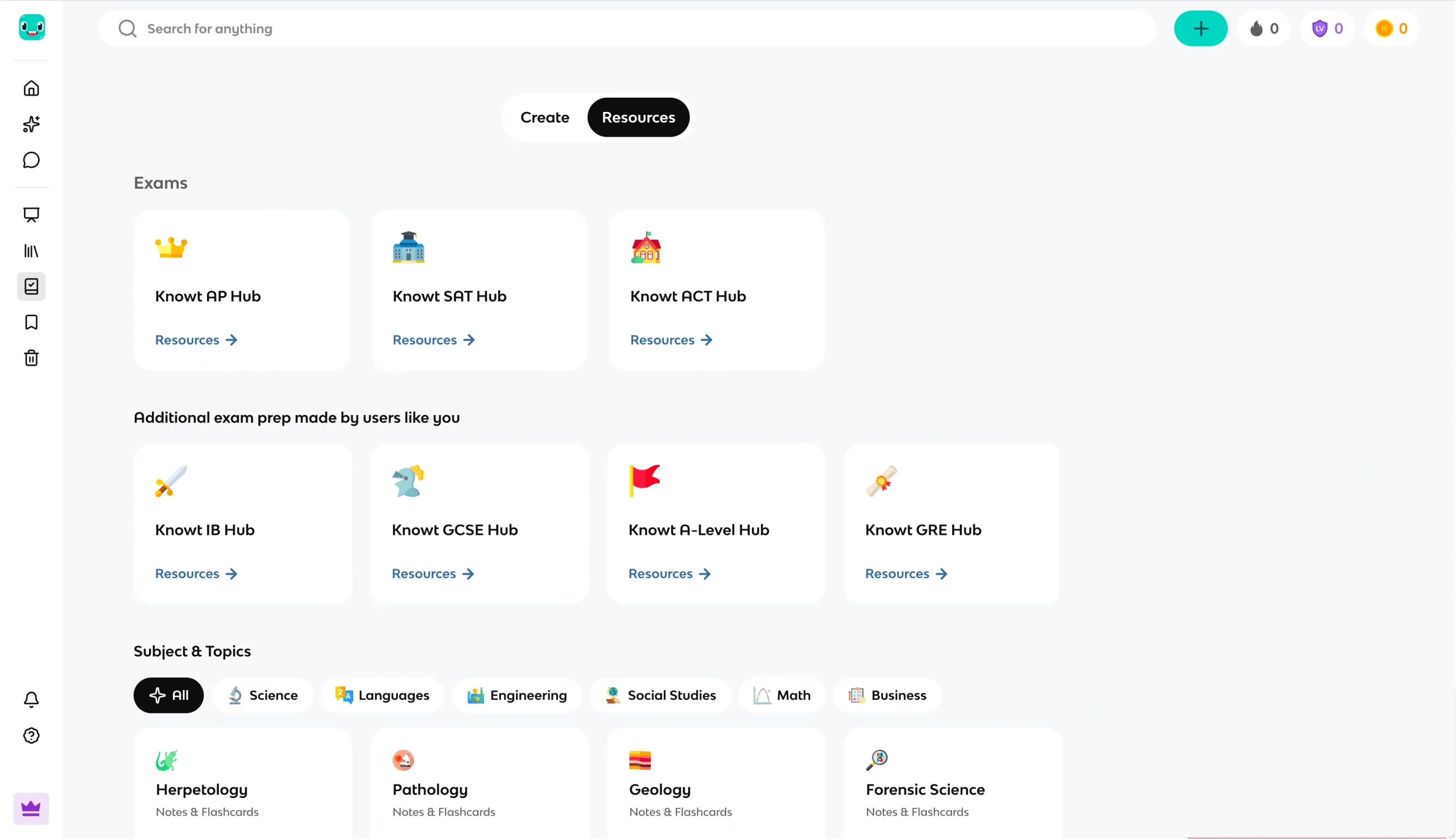The image size is (1456, 839).
Task: Click the IB Hub sword icon
Action: click(x=171, y=481)
